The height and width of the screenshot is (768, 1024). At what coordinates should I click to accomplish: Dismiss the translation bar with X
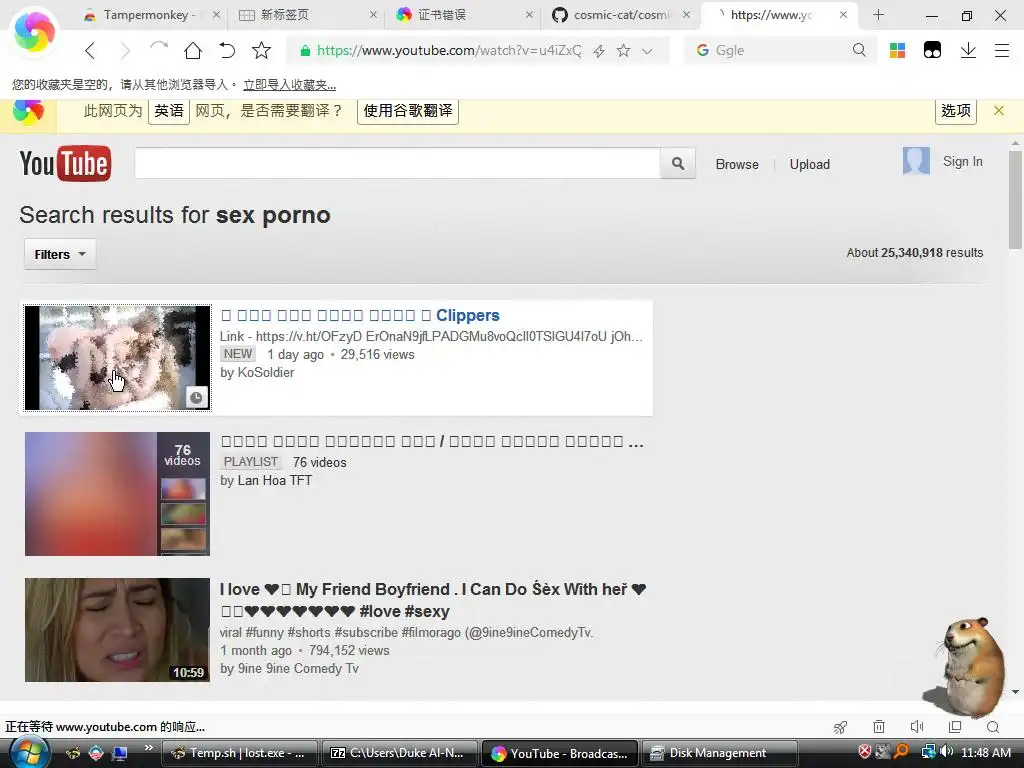pyautogui.click(x=999, y=110)
